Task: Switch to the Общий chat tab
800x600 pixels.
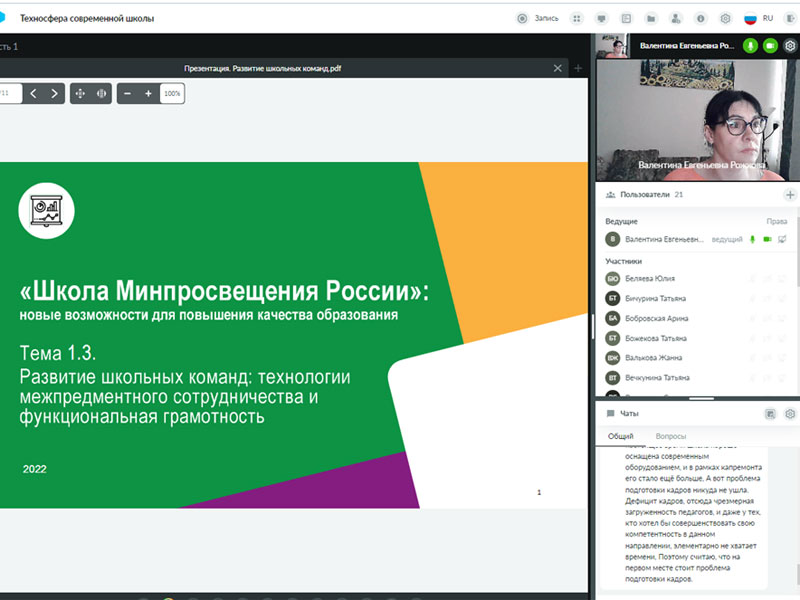Action: (620, 436)
